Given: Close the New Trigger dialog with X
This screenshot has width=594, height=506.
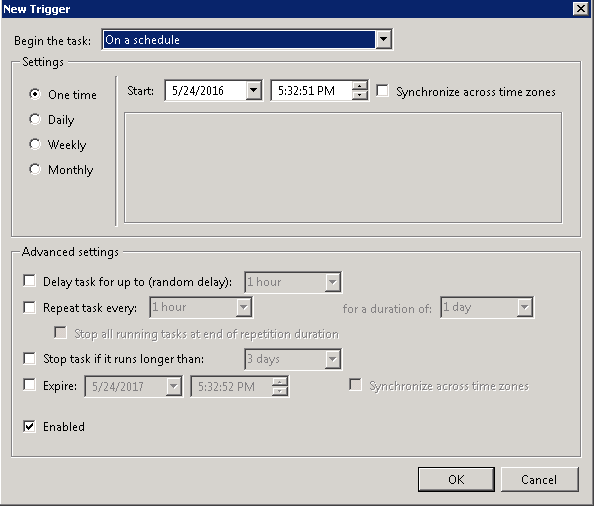Looking at the screenshot, I should coord(581,8).
